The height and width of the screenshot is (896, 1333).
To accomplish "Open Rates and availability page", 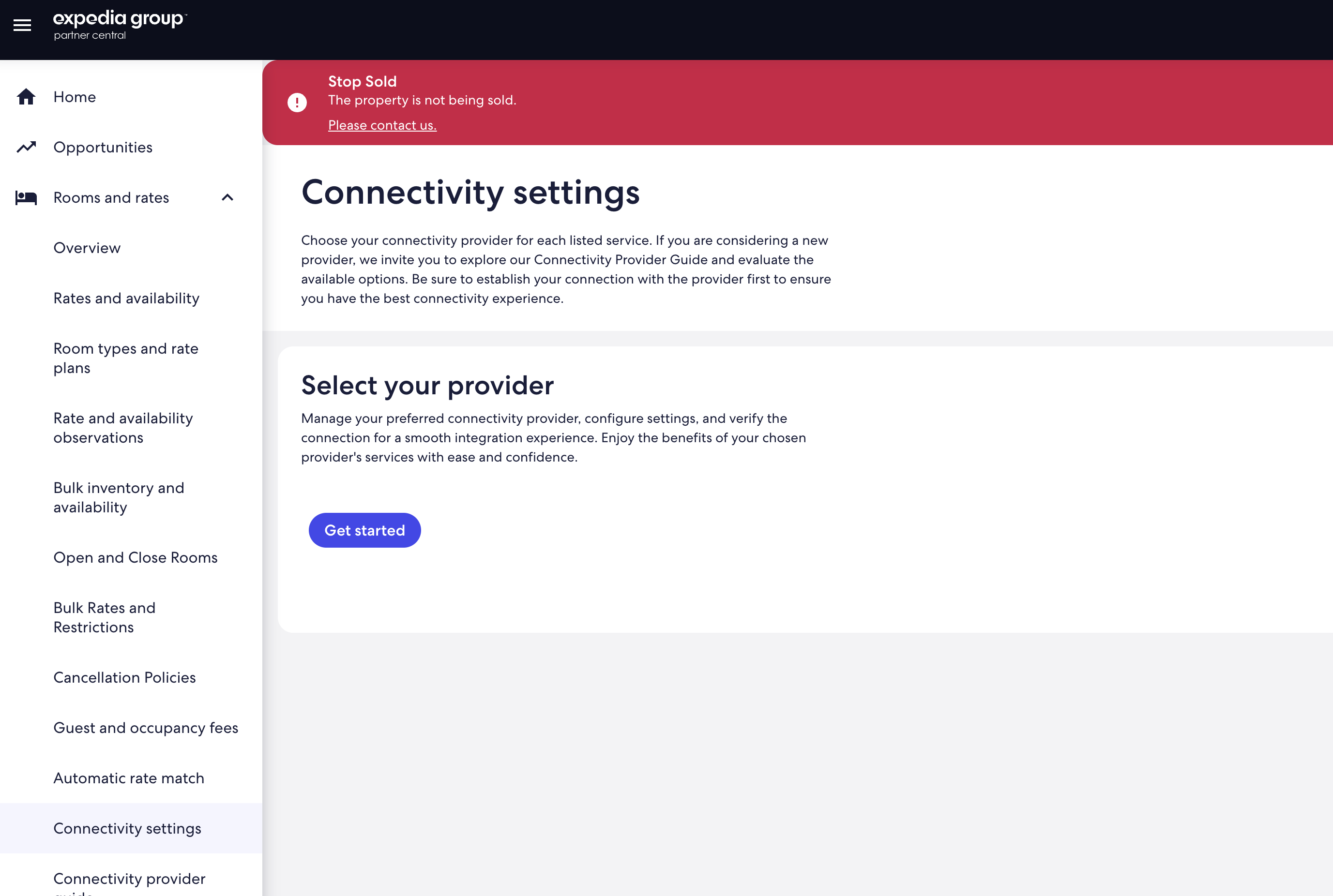I will click(x=126, y=299).
